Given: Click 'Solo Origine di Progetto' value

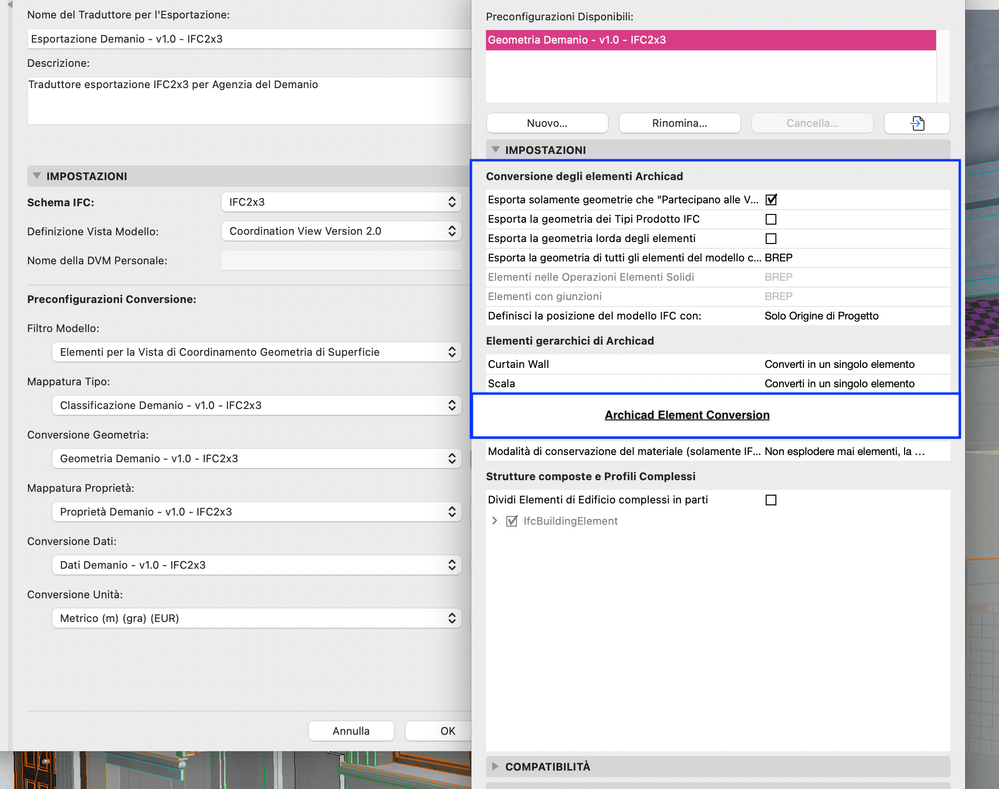Looking at the screenshot, I should 821,315.
